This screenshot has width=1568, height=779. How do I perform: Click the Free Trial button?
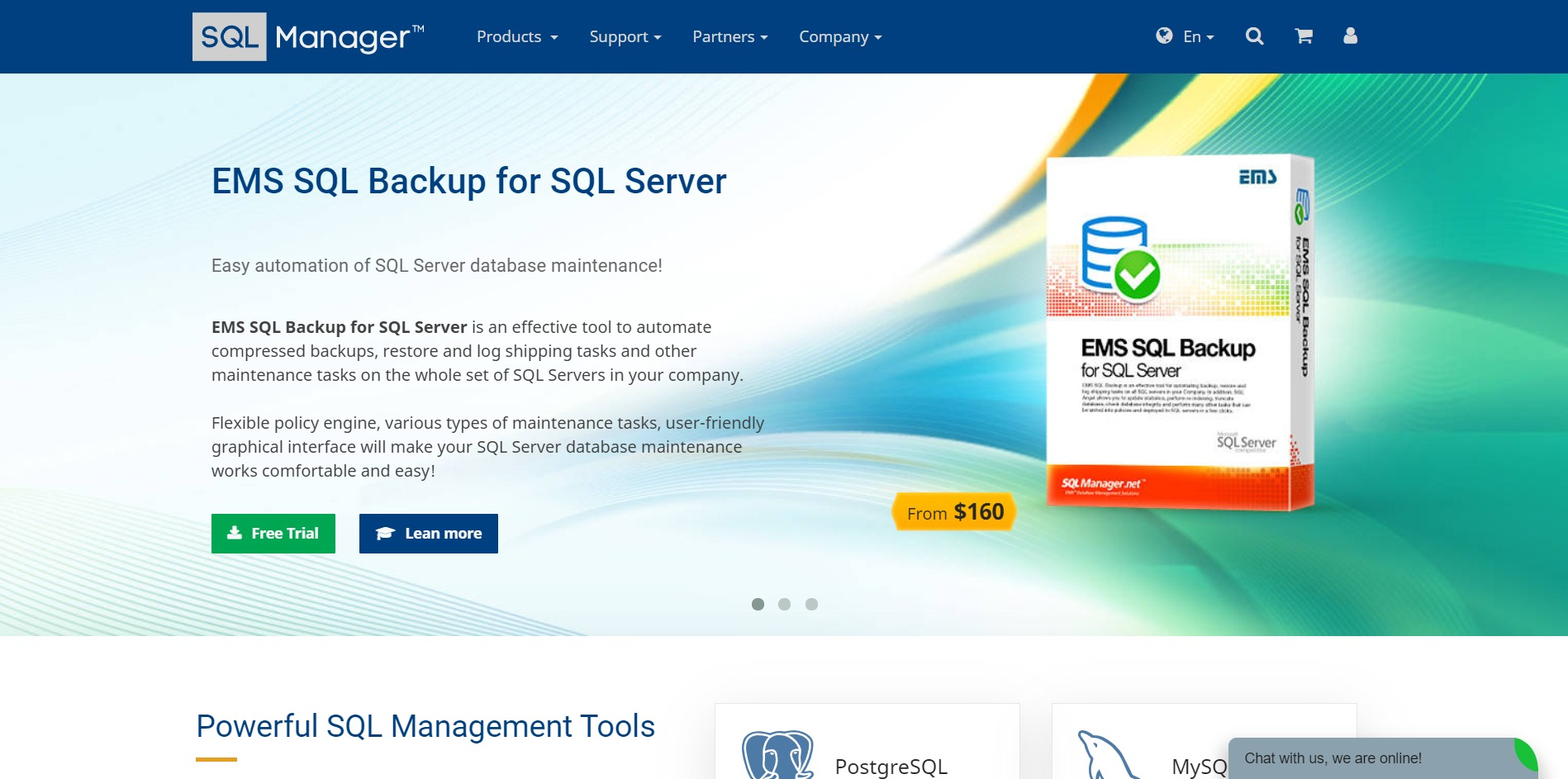tap(273, 534)
